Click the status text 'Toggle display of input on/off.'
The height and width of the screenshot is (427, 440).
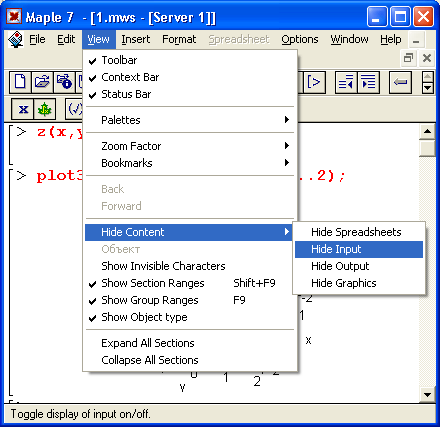pos(81,414)
